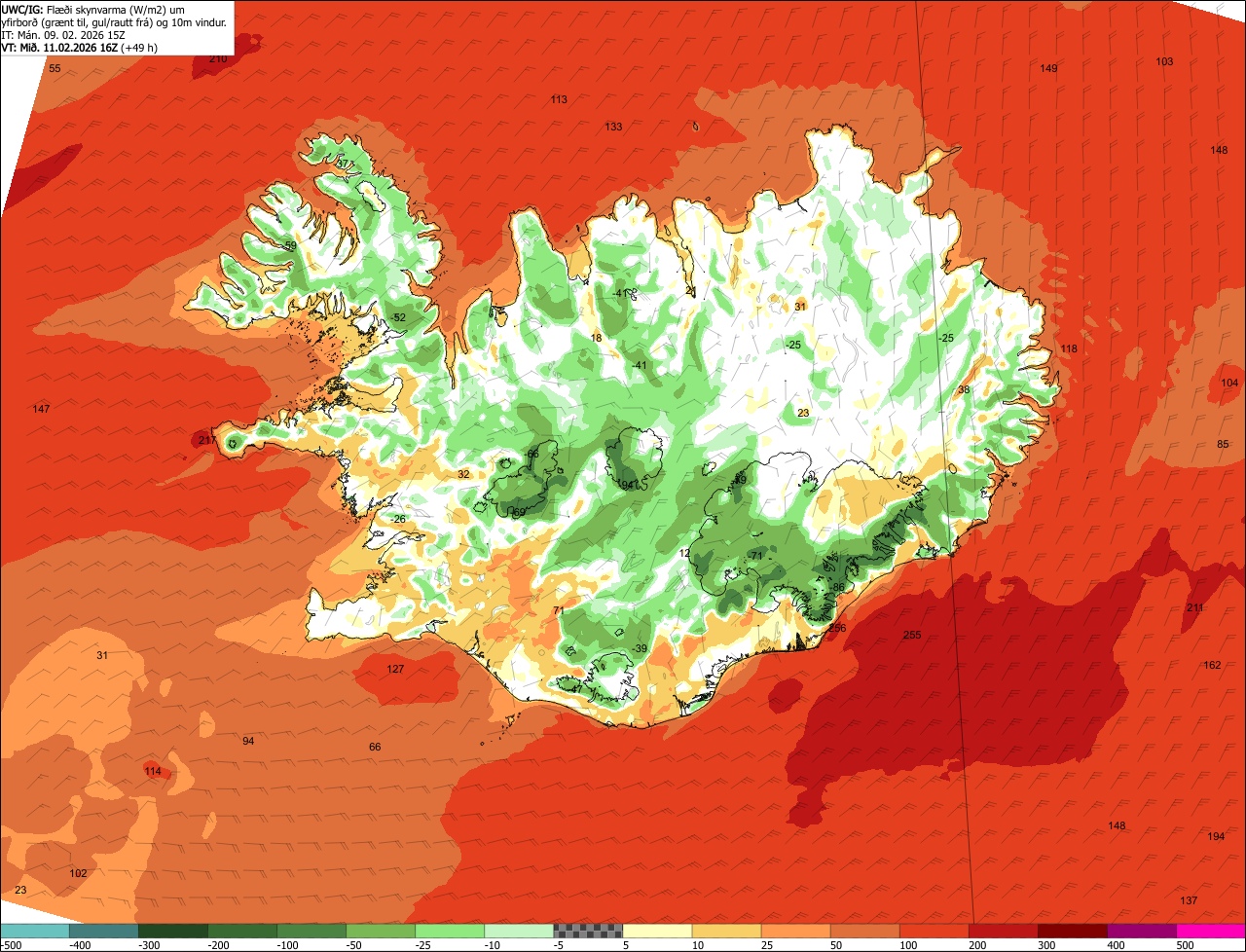Select legend color swatch between -500 and -400
The image size is (1246, 952).
[x=34, y=931]
